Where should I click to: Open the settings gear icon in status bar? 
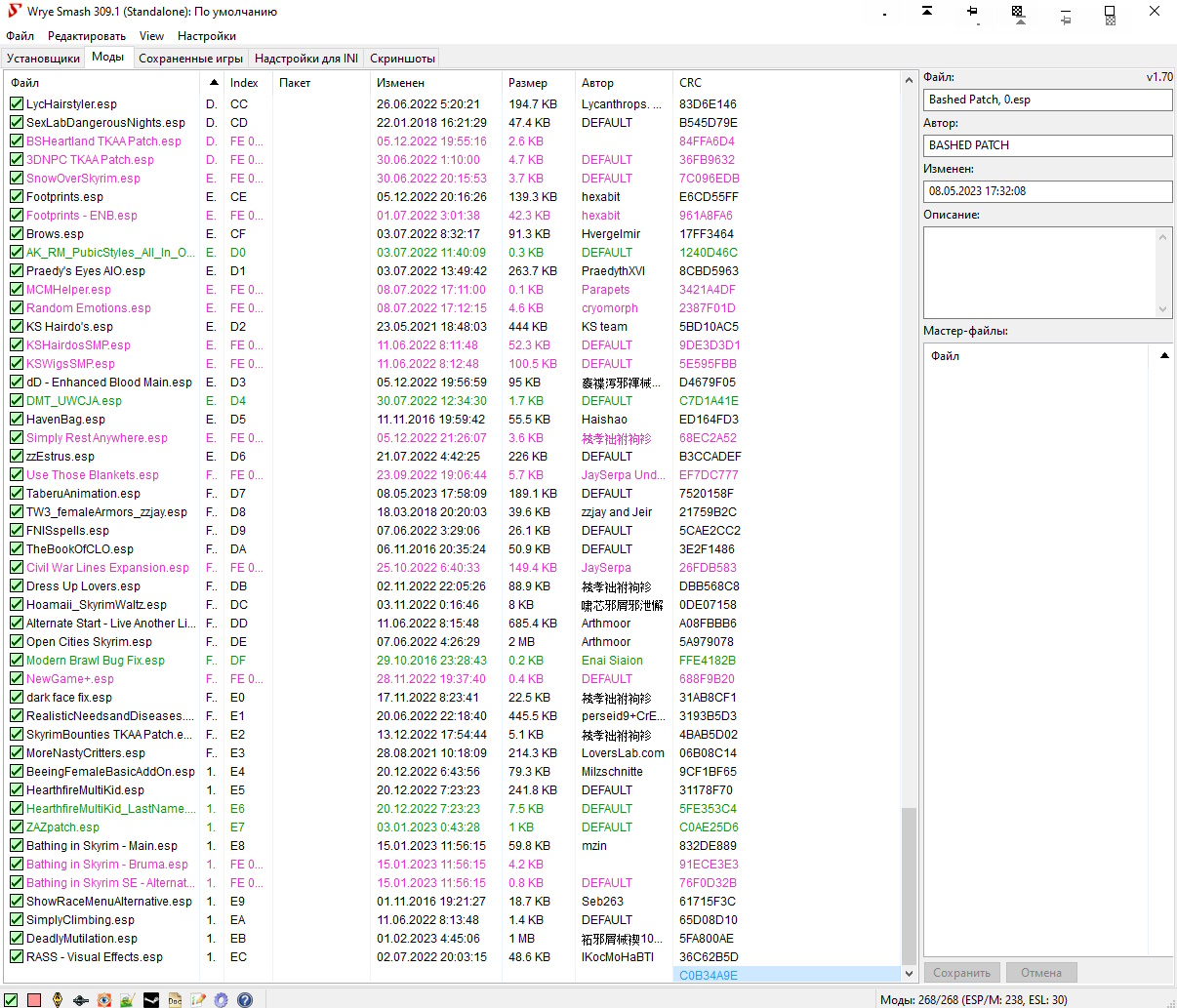222,999
